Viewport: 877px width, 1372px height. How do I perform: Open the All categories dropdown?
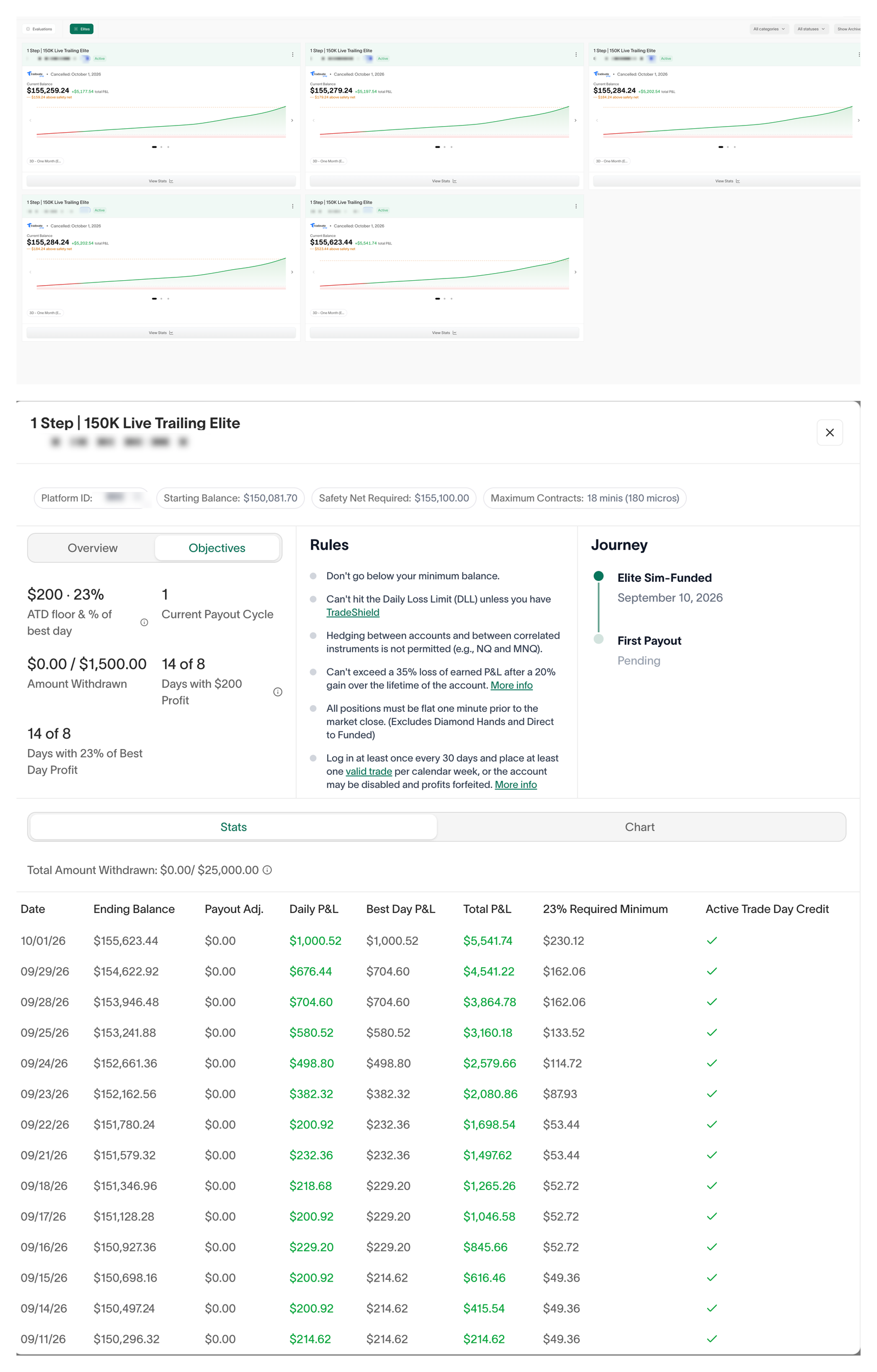coord(769,29)
